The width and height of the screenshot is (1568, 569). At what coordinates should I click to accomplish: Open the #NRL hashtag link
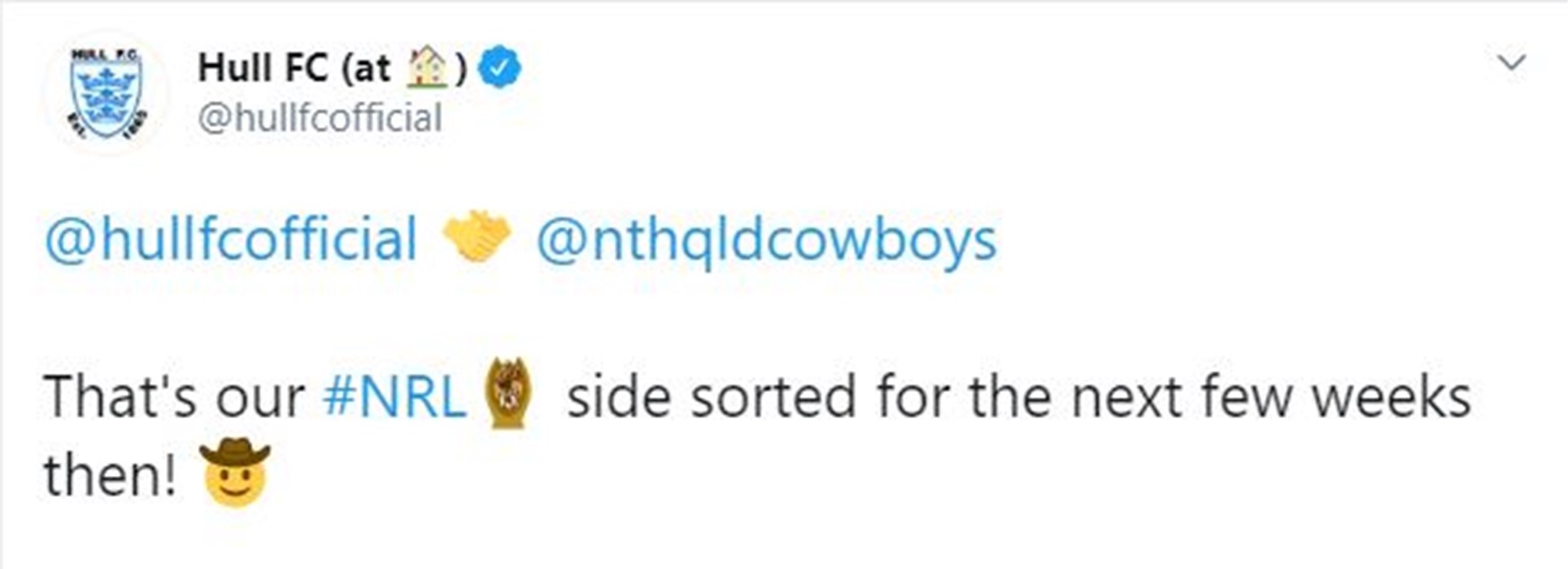[394, 396]
